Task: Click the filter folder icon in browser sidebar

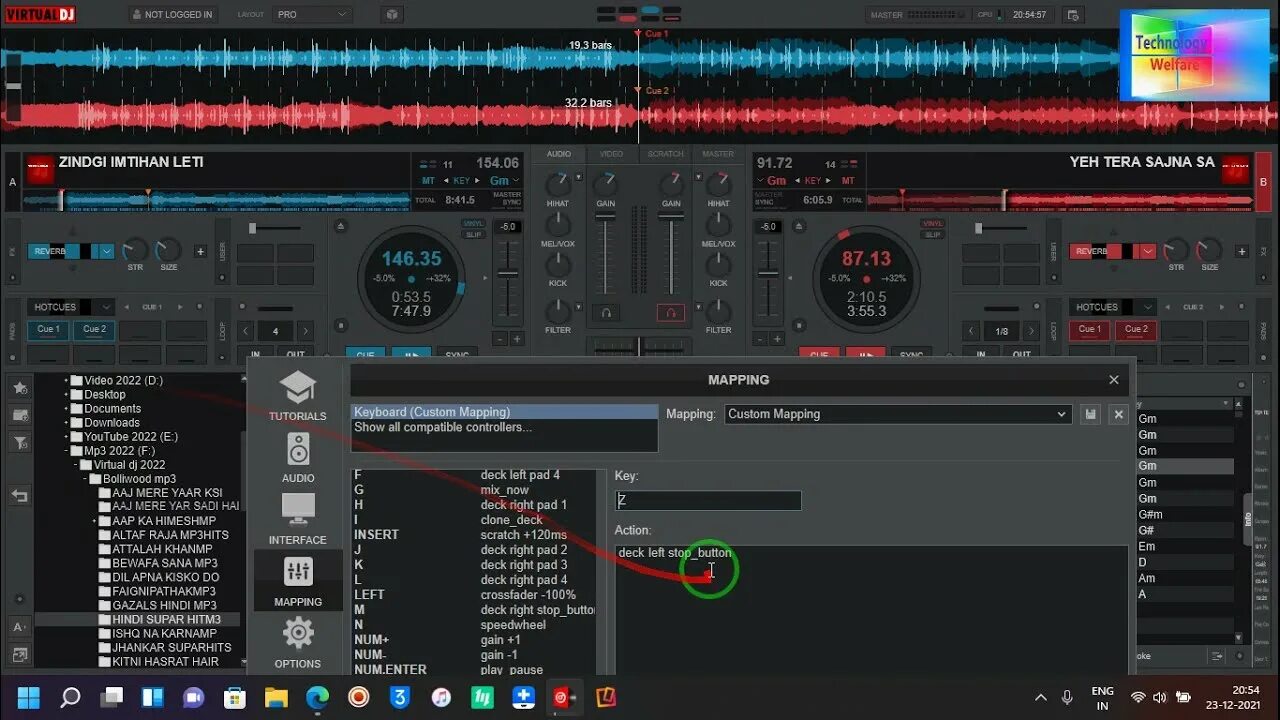Action: [x=19, y=443]
